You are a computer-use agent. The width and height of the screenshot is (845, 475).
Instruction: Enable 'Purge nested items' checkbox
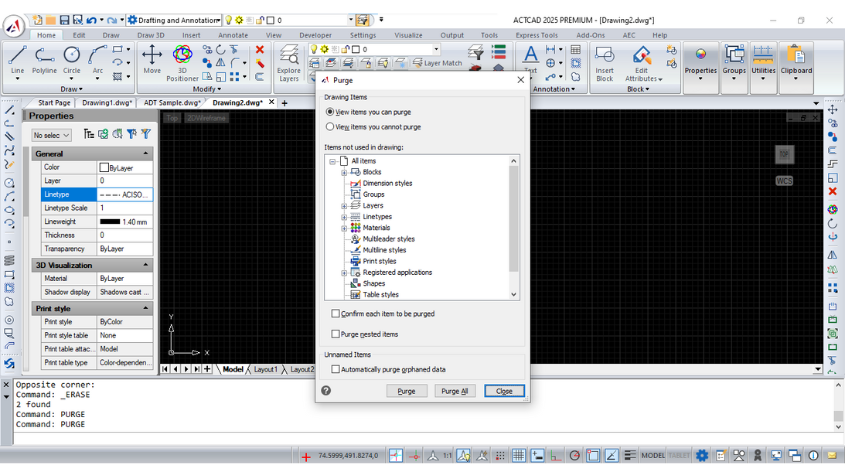pyautogui.click(x=335, y=334)
